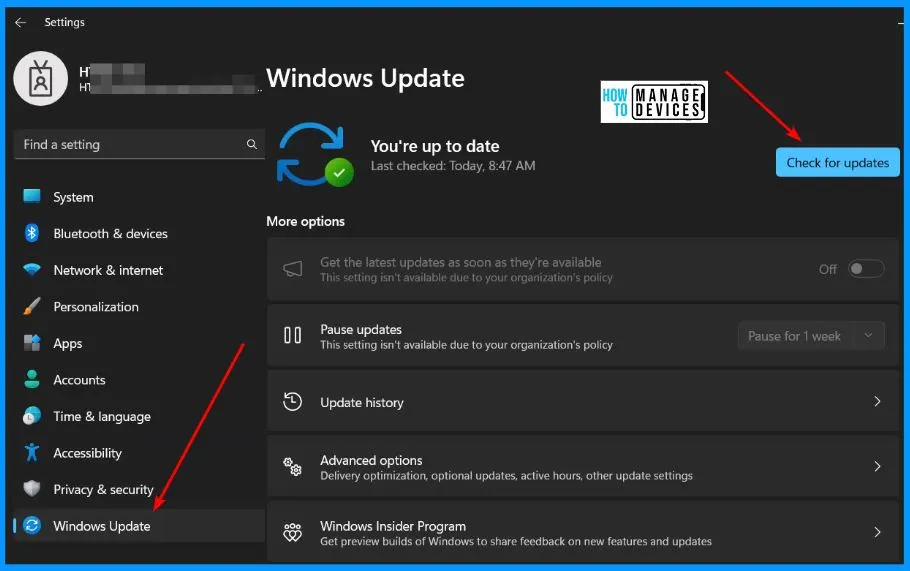Click the Windows Update page title
Screen dimensions: 910x571
tap(365, 78)
